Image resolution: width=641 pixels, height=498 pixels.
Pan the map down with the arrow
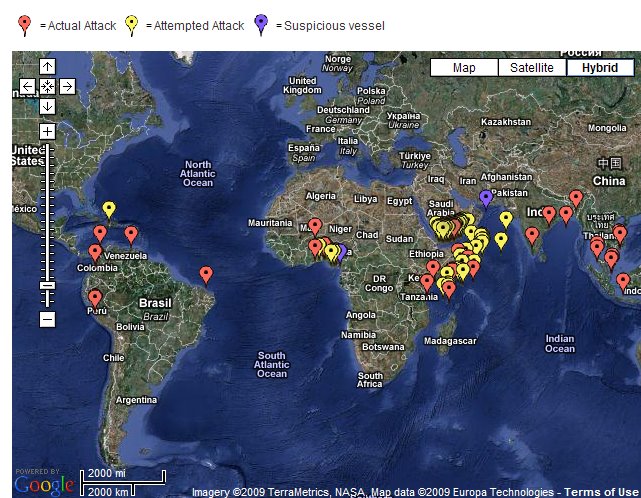pos(47,107)
